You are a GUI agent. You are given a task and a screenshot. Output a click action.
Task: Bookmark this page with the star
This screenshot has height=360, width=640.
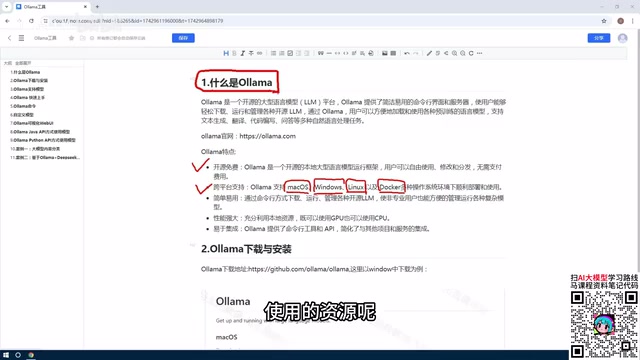point(604,21)
